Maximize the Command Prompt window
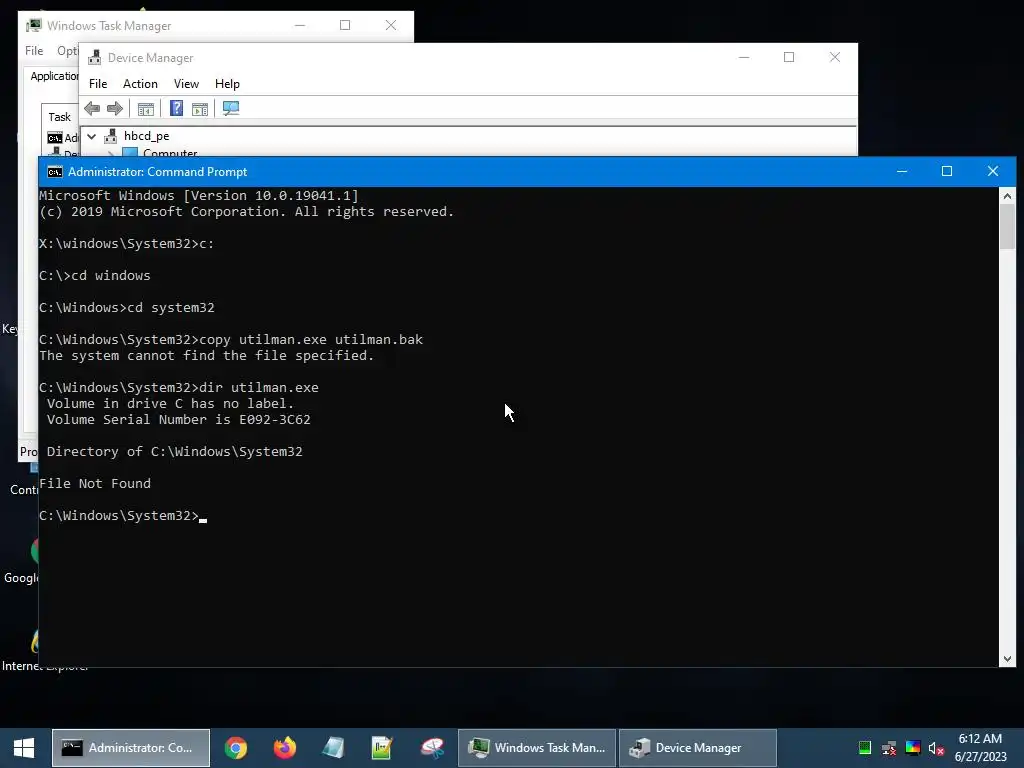 947,171
